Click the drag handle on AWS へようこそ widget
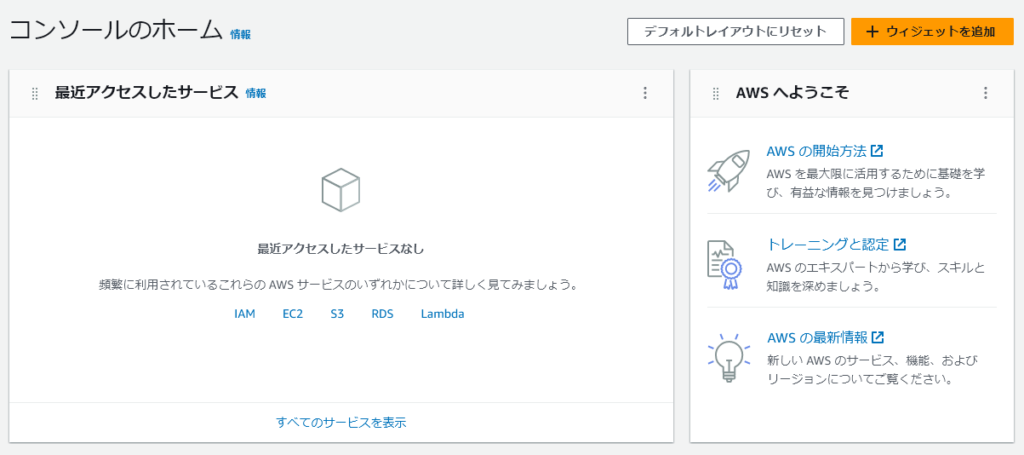 (x=715, y=93)
